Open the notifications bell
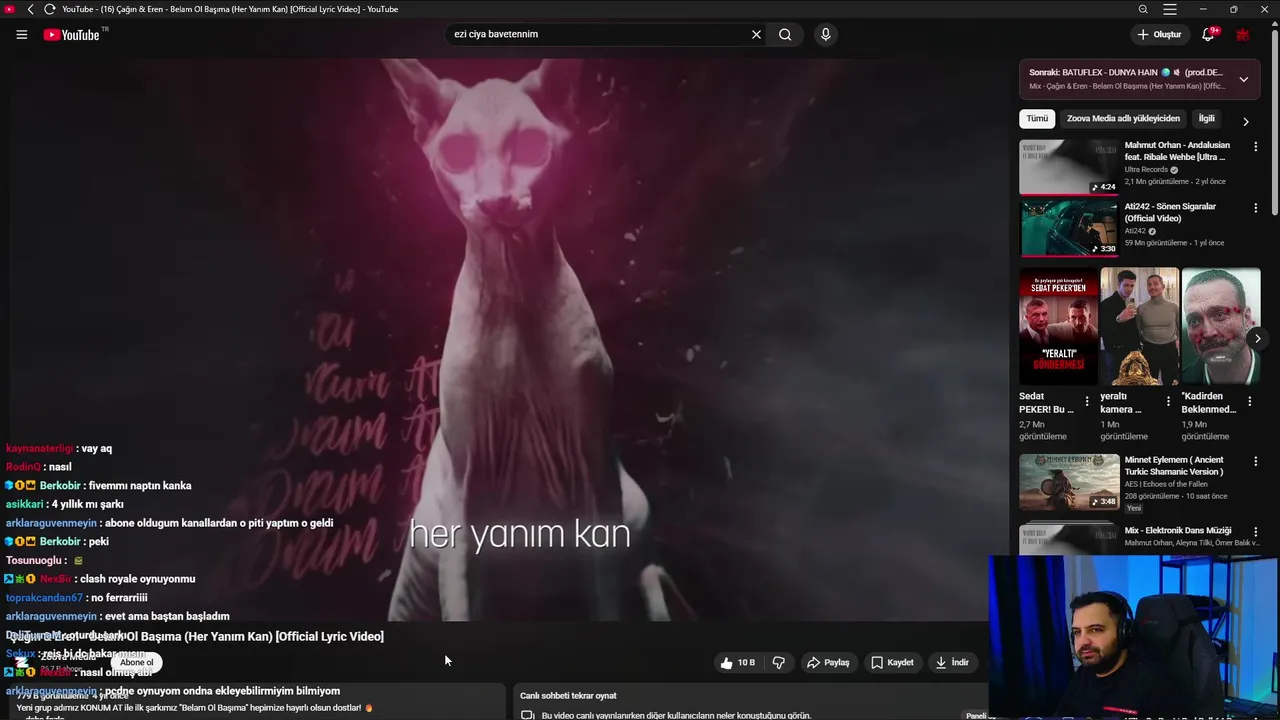Screen dimensions: 1280x720 (x=1208, y=34)
